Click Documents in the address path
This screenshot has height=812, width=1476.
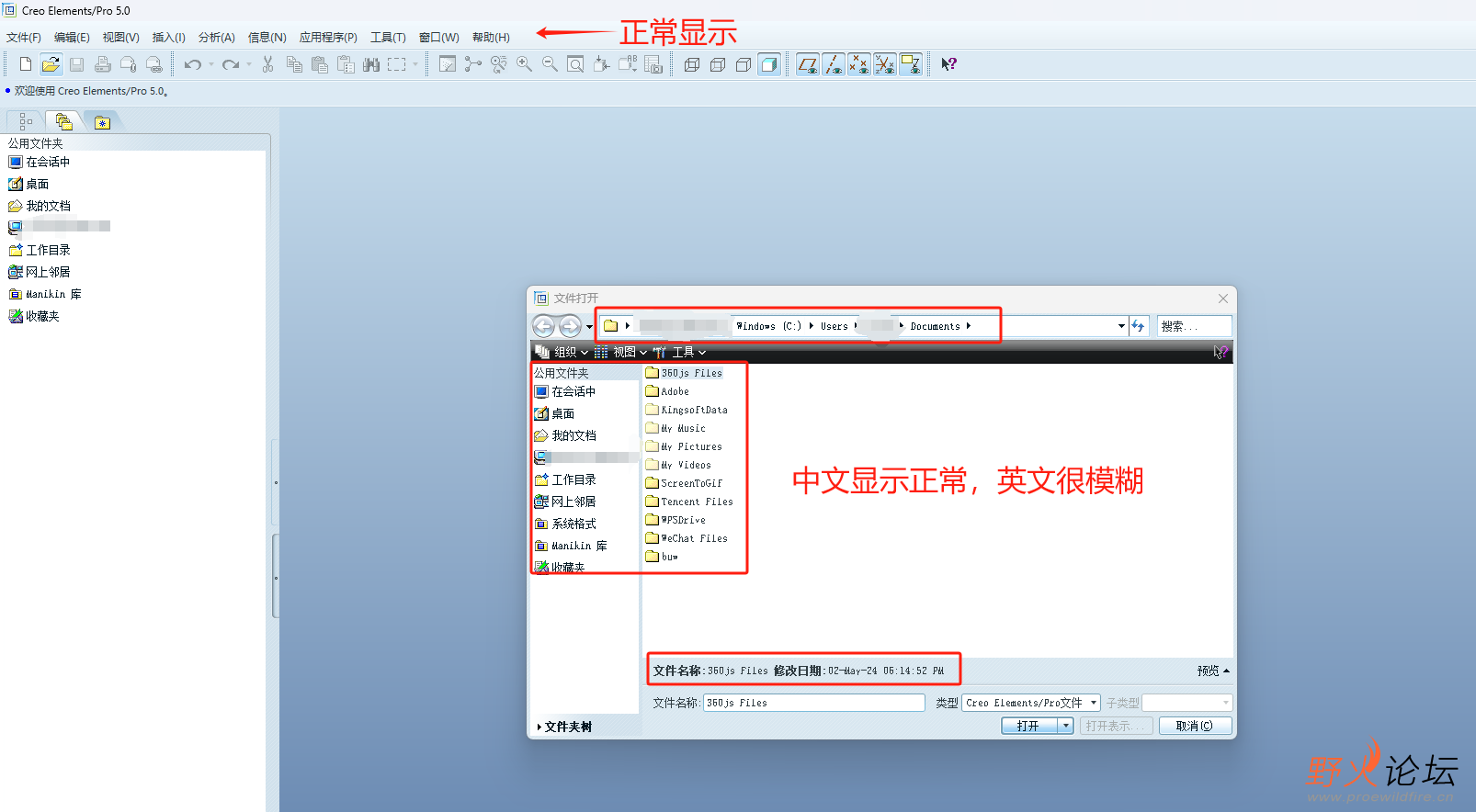tap(935, 326)
